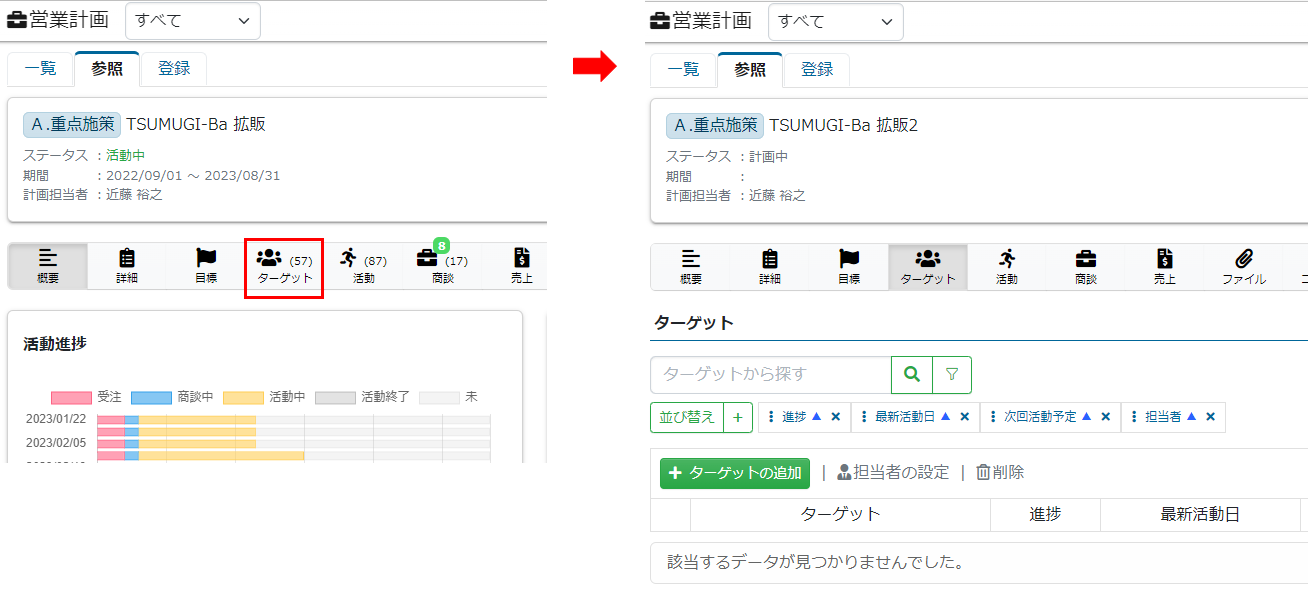Click the green 活動中 status text
The height and width of the screenshot is (592, 1308).
pos(126,156)
